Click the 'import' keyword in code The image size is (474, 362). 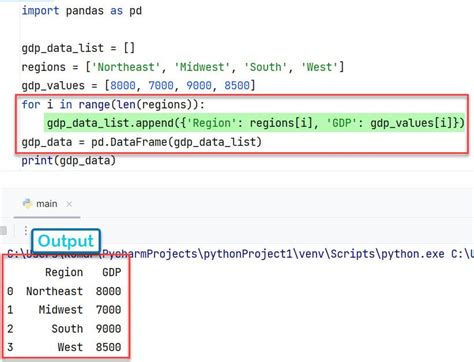coord(40,11)
